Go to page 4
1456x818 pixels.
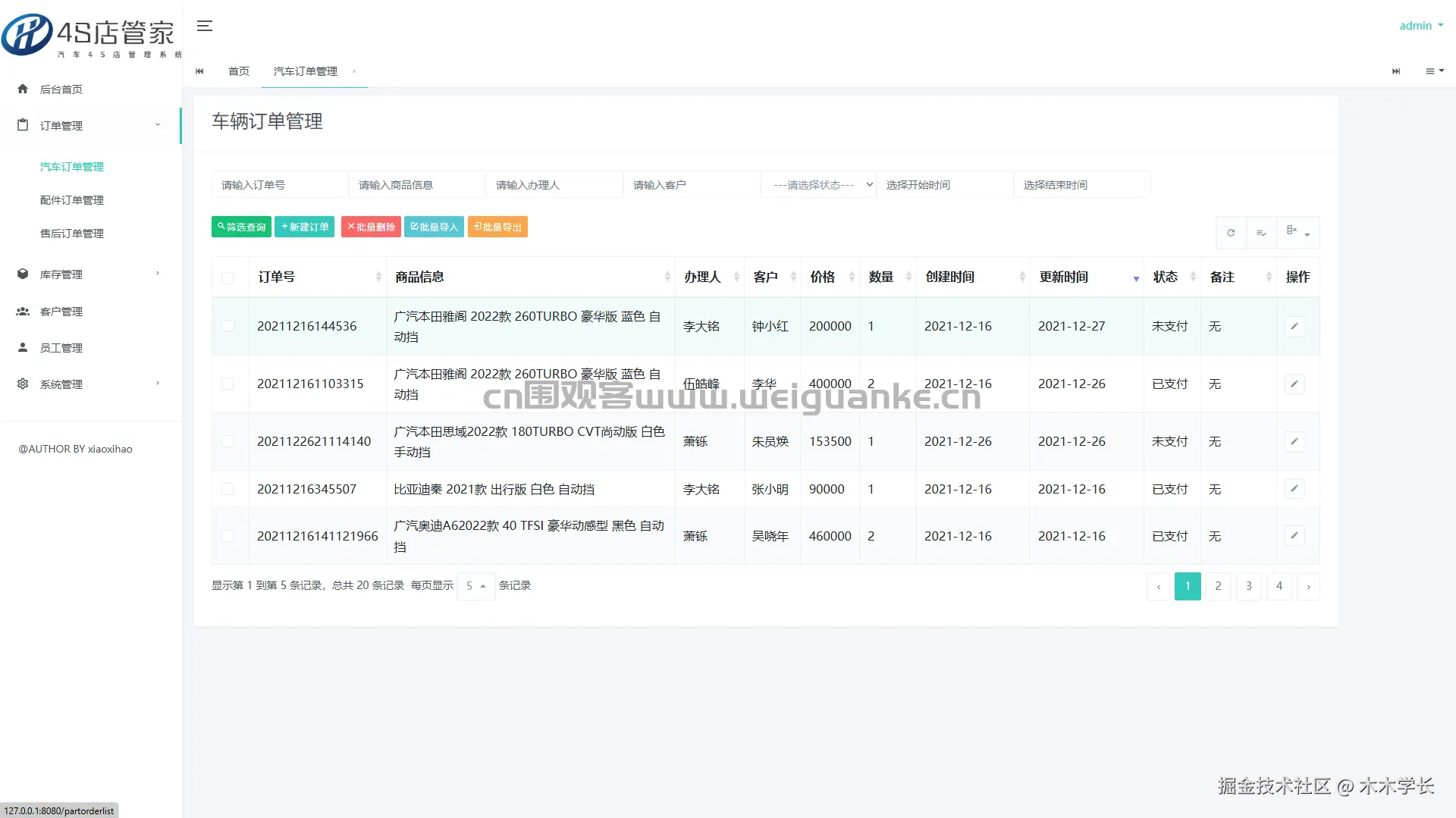[x=1279, y=586]
